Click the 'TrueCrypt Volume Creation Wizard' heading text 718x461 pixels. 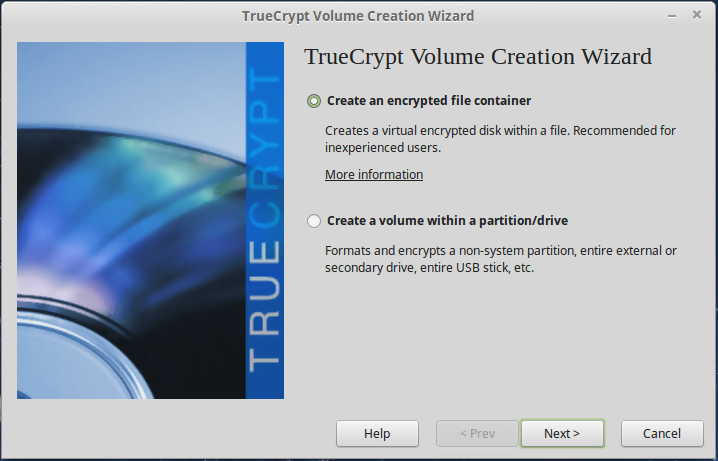(x=478, y=57)
